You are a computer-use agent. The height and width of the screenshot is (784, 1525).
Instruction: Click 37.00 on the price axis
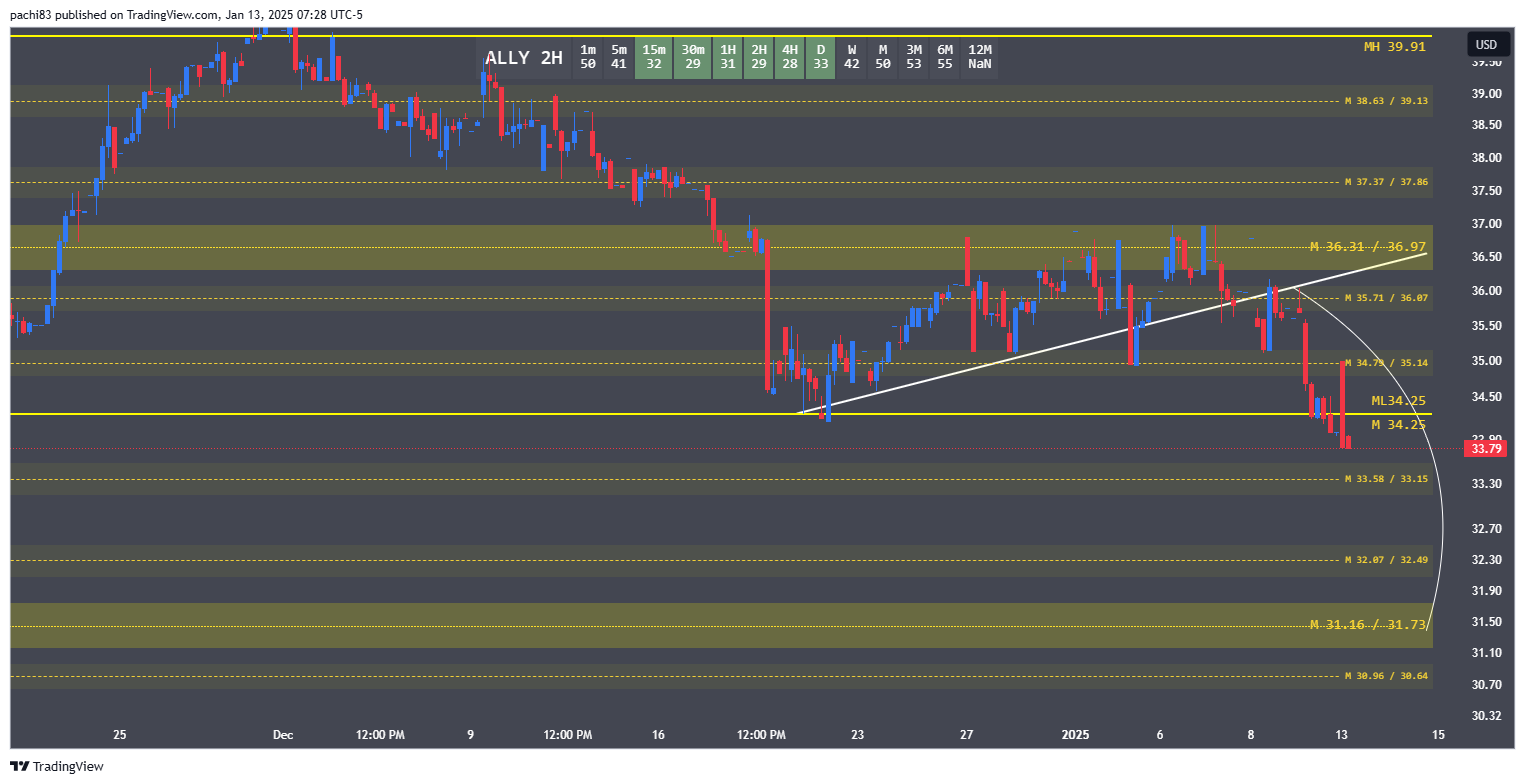[1487, 224]
